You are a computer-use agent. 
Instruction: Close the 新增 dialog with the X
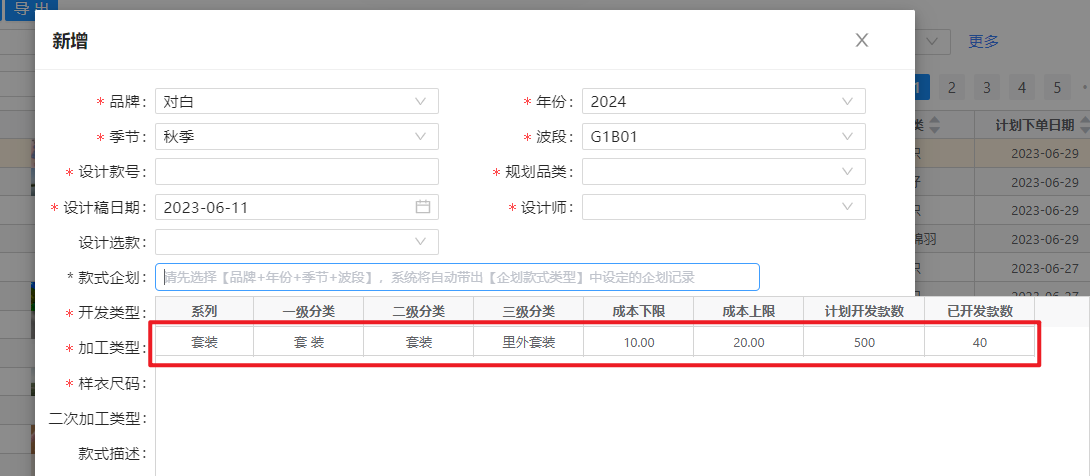pyautogui.click(x=861, y=41)
